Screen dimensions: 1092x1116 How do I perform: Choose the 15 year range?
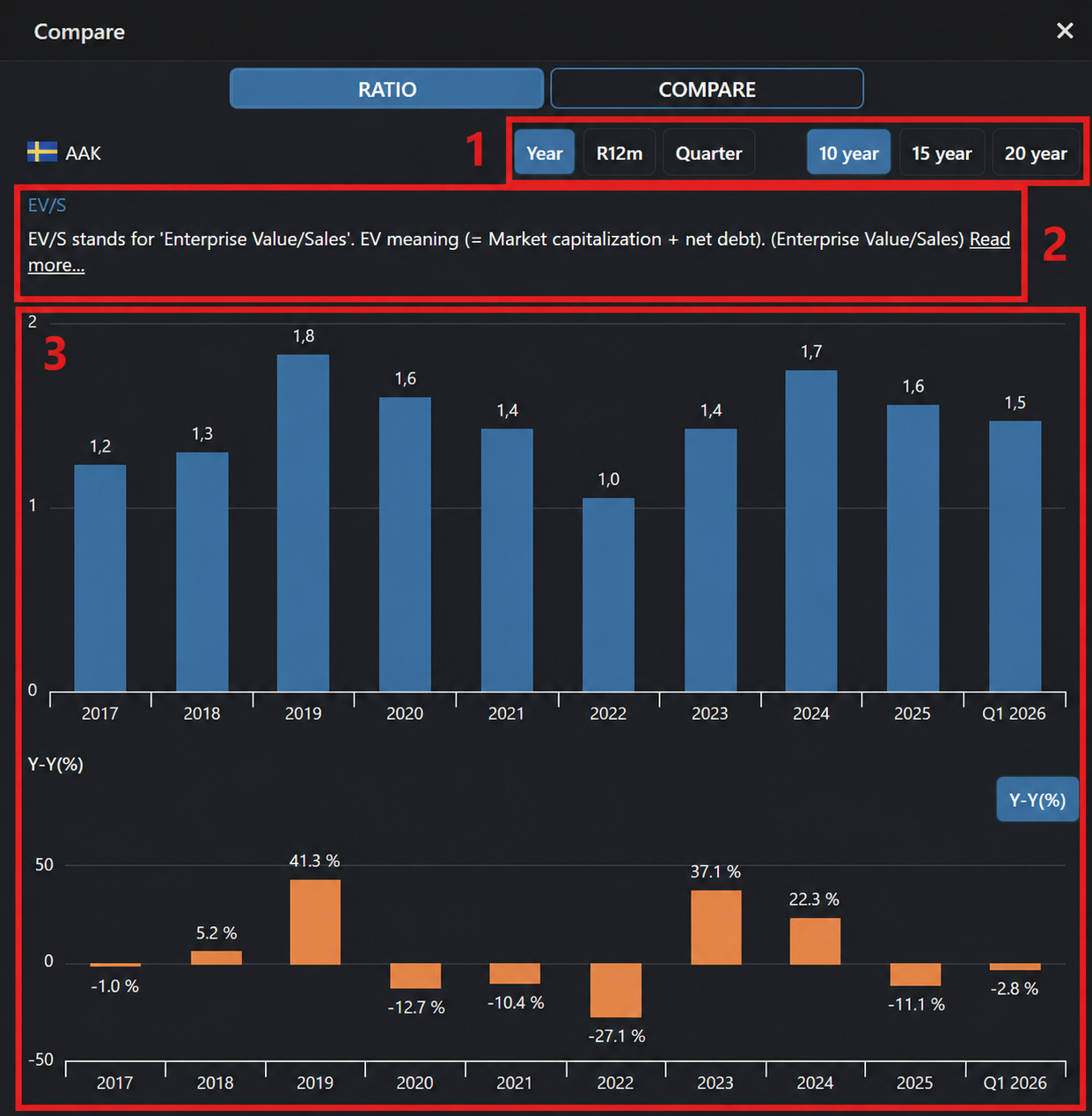[942, 153]
